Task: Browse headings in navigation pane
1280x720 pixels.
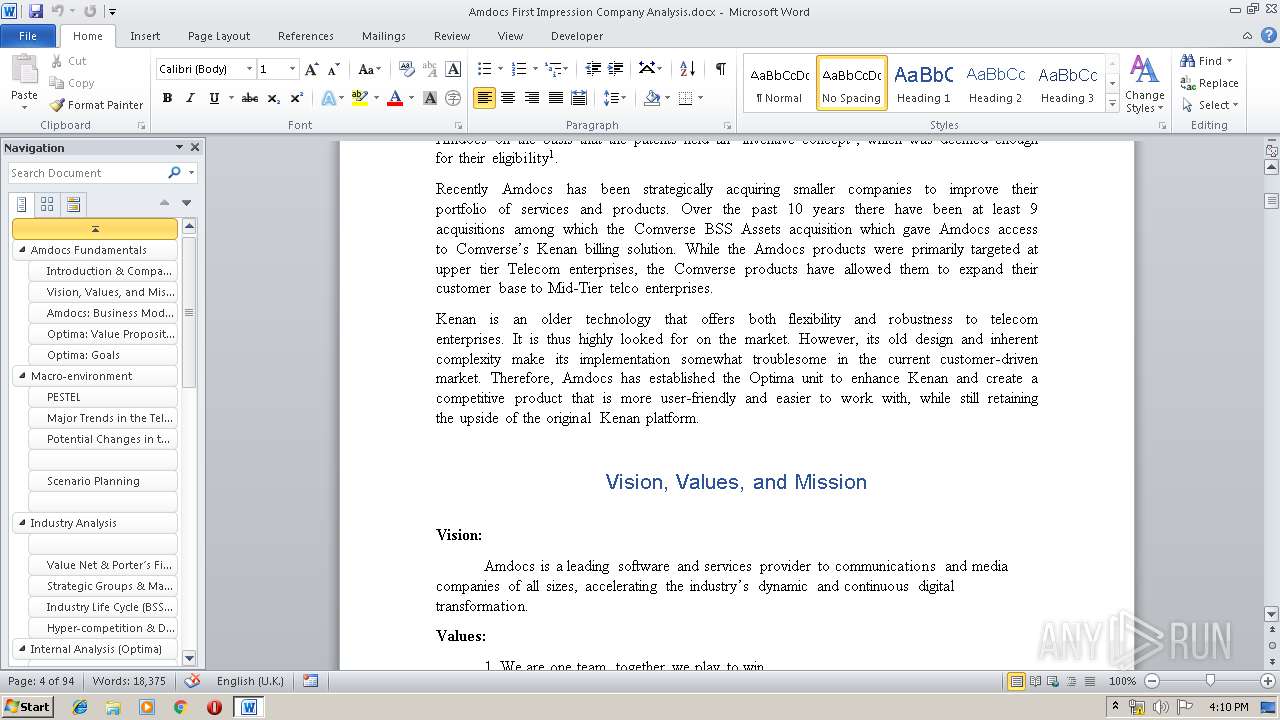Action: [22, 205]
